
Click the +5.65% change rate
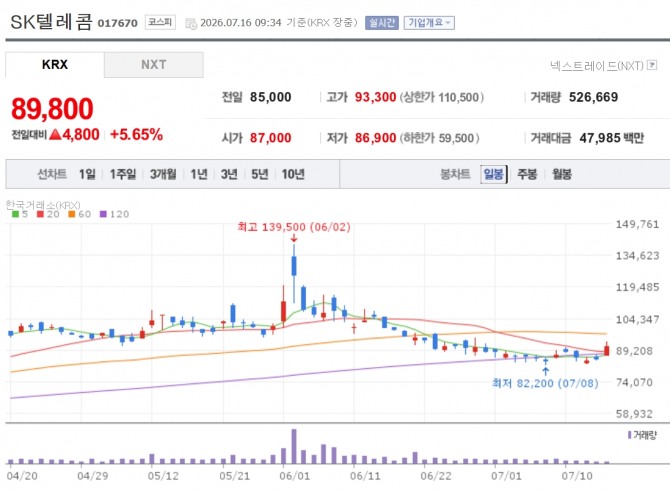pyautogui.click(x=136, y=135)
